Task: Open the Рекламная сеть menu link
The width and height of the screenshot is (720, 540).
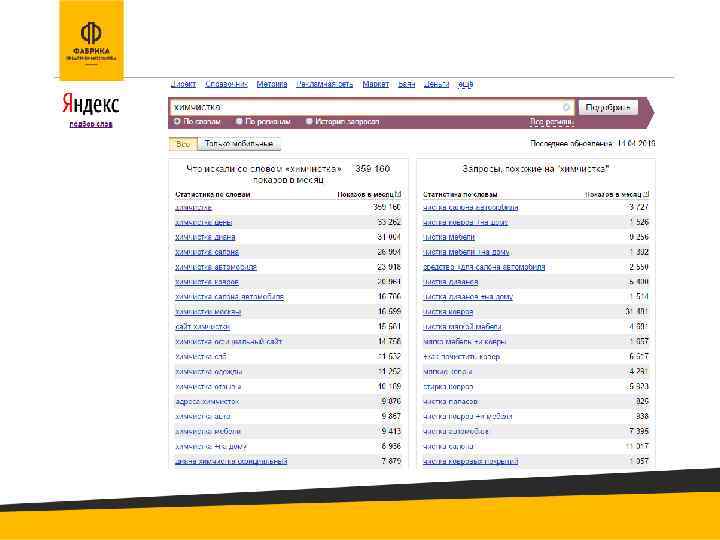Action: click(325, 84)
